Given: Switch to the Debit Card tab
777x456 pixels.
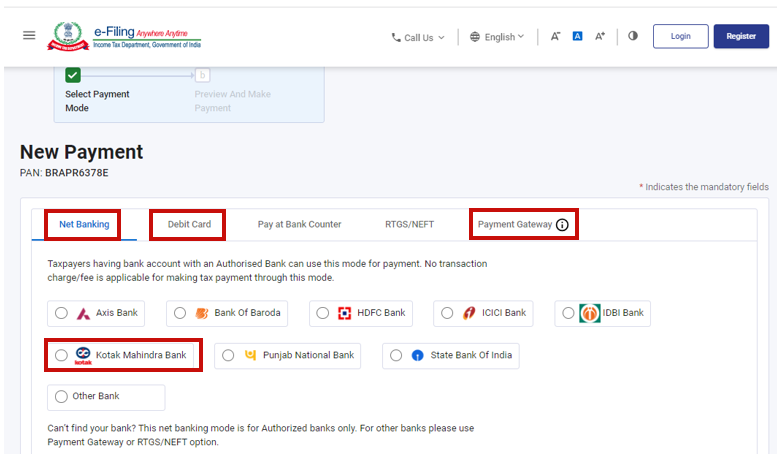Looking at the screenshot, I should point(189,225).
